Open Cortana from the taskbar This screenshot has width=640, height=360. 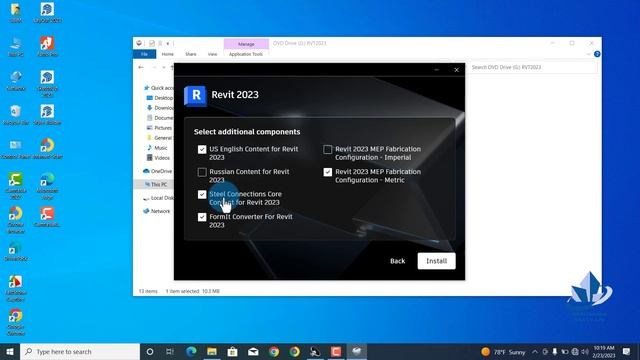pyautogui.click(x=150, y=351)
